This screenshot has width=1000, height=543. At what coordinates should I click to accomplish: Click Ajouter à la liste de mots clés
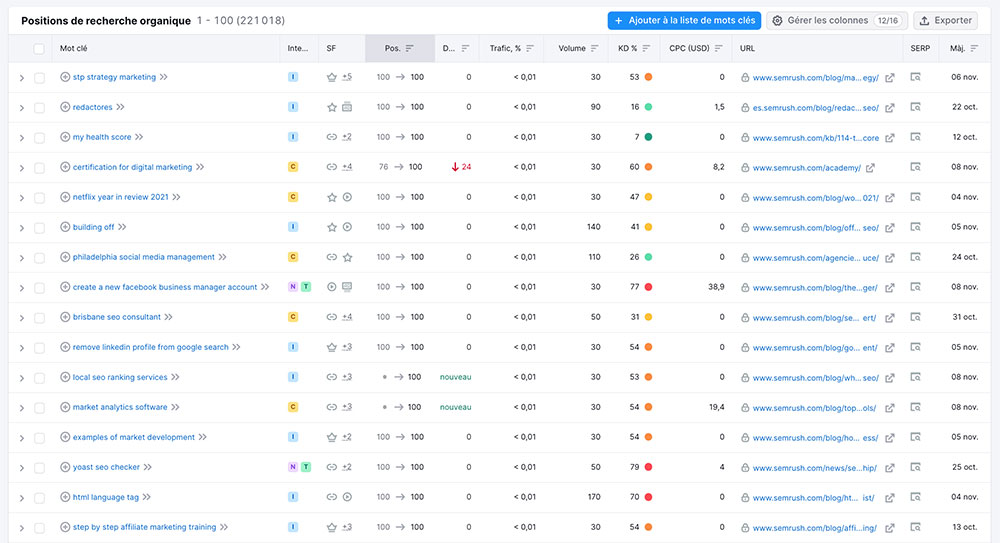(684, 20)
